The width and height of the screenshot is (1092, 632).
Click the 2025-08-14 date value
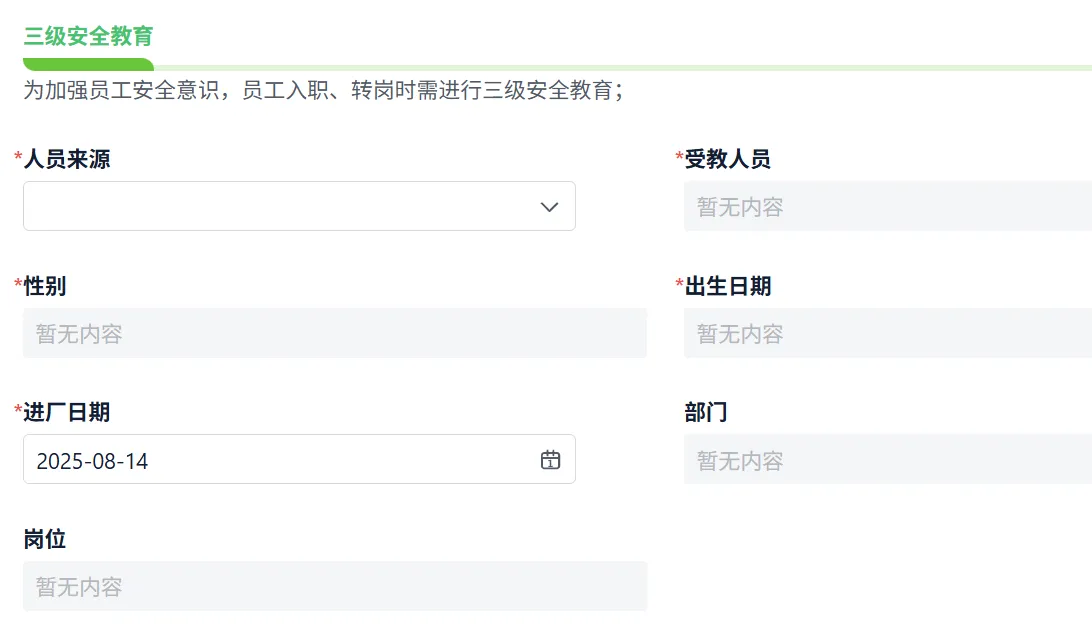(93, 461)
